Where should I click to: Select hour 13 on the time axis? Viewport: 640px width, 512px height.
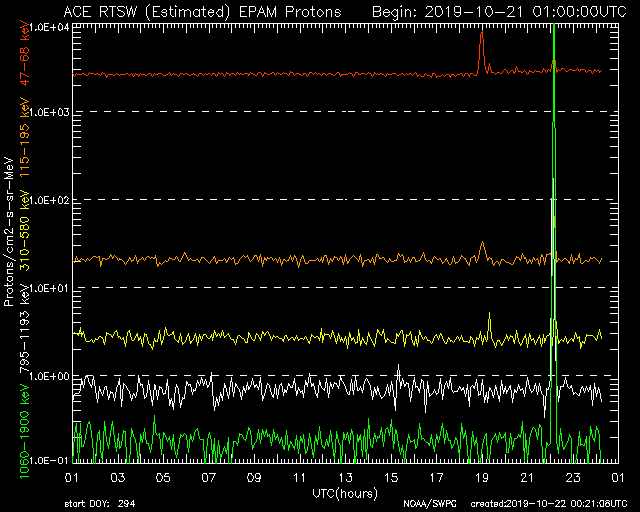point(346,477)
